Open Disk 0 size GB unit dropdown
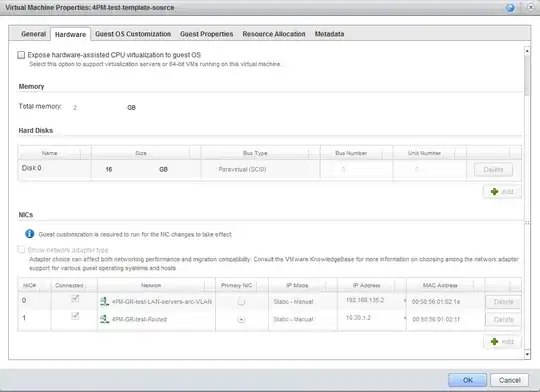 pyautogui.click(x=163, y=169)
